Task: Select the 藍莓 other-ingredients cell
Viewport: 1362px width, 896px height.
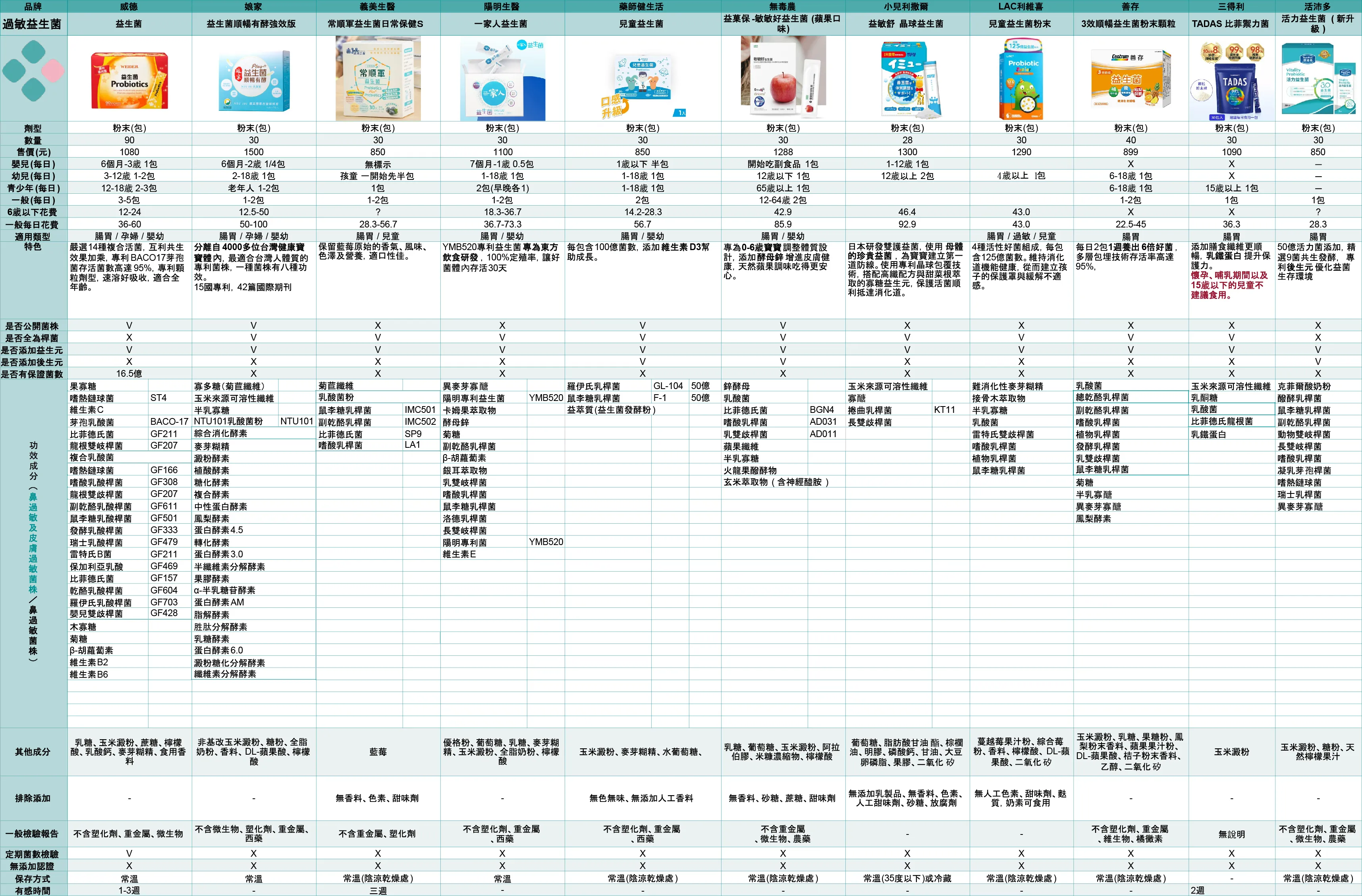Action: click(x=378, y=752)
